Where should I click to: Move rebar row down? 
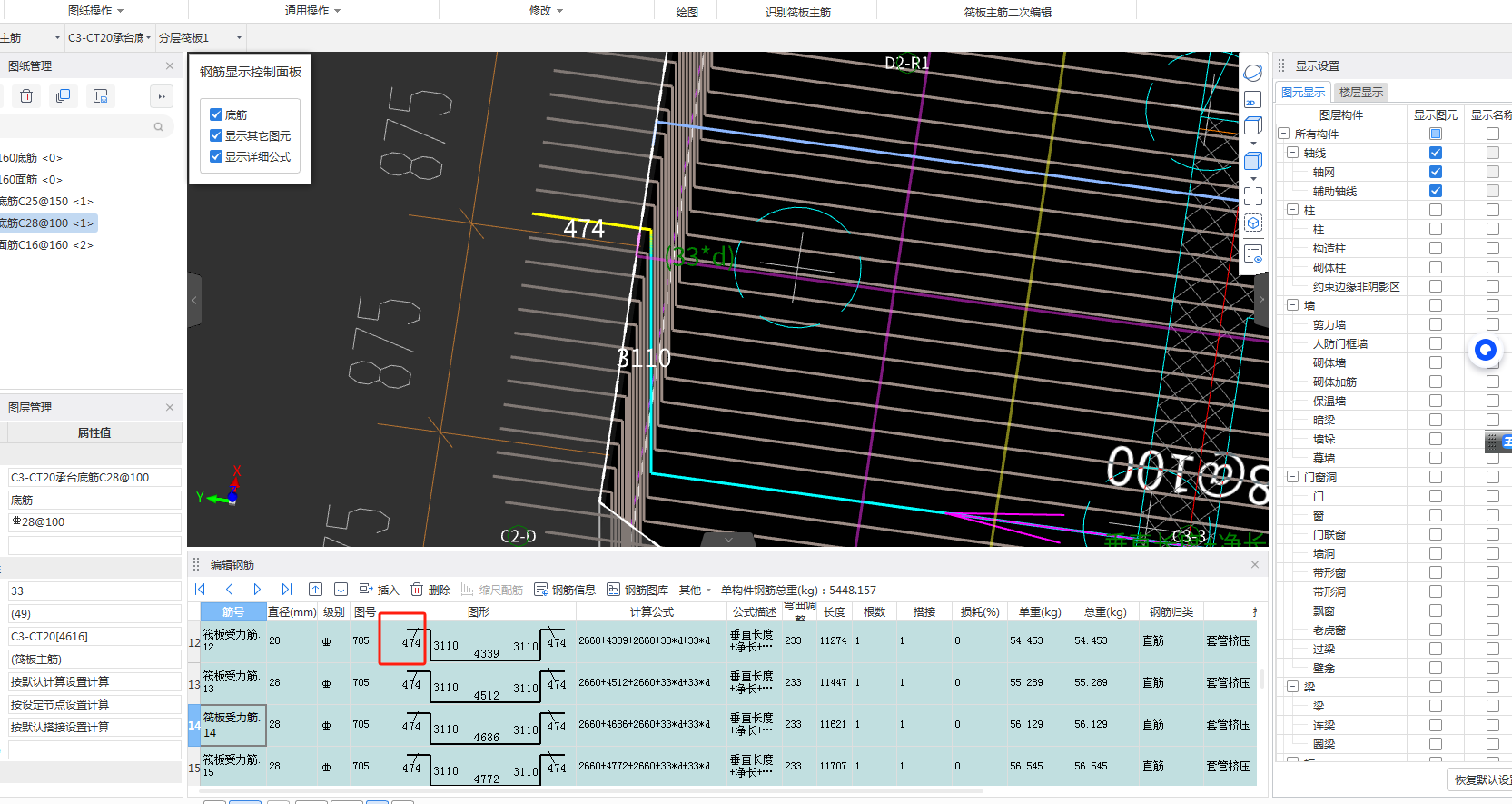click(x=341, y=590)
